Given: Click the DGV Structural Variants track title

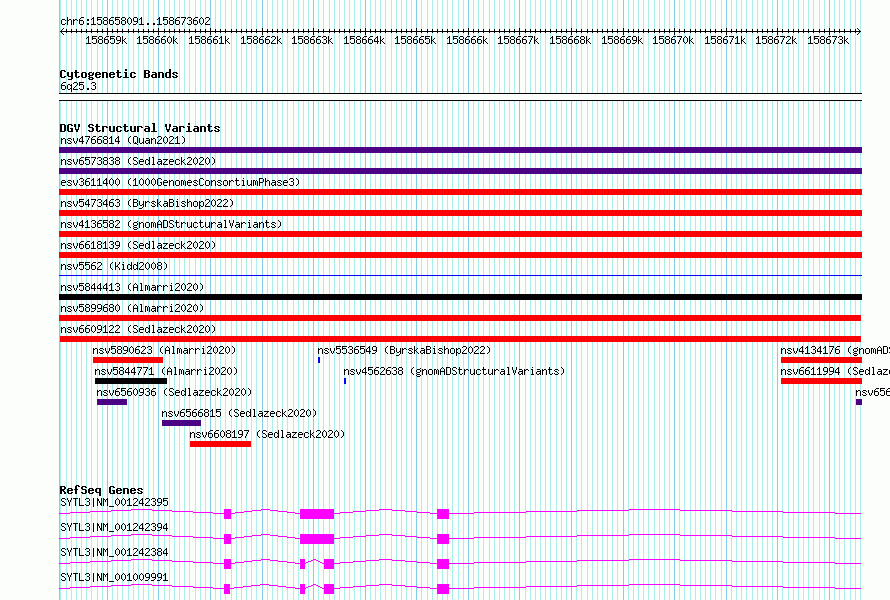Looking at the screenshot, I should pyautogui.click(x=140, y=128).
